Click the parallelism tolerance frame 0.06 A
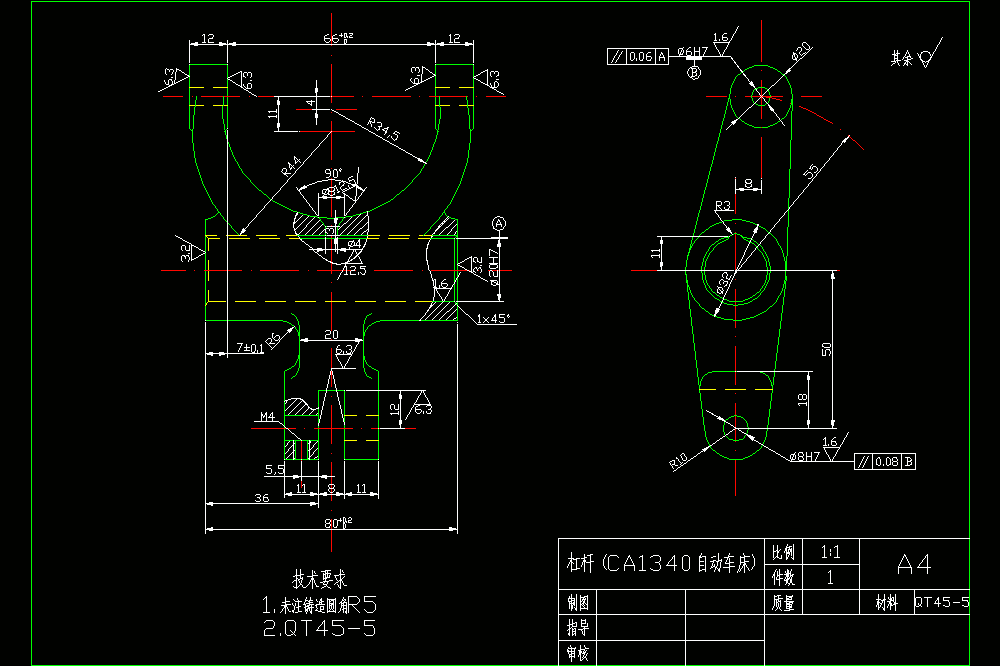The width and height of the screenshot is (1000, 666). 638,57
